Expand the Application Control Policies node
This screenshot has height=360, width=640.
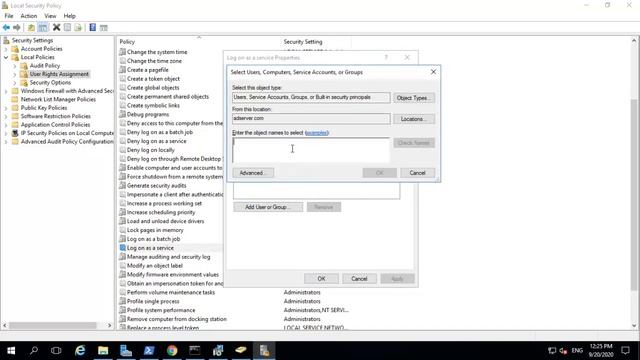[6, 125]
